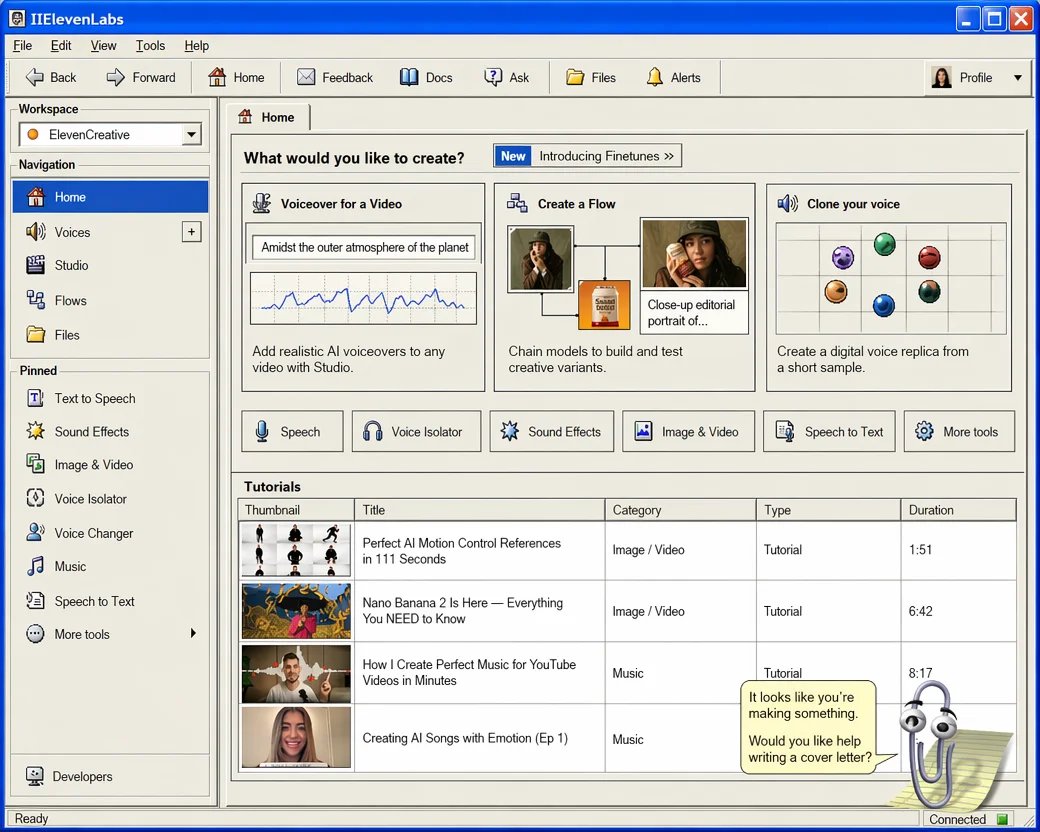
Task: Click the orange can product image in flow
Action: coord(604,305)
